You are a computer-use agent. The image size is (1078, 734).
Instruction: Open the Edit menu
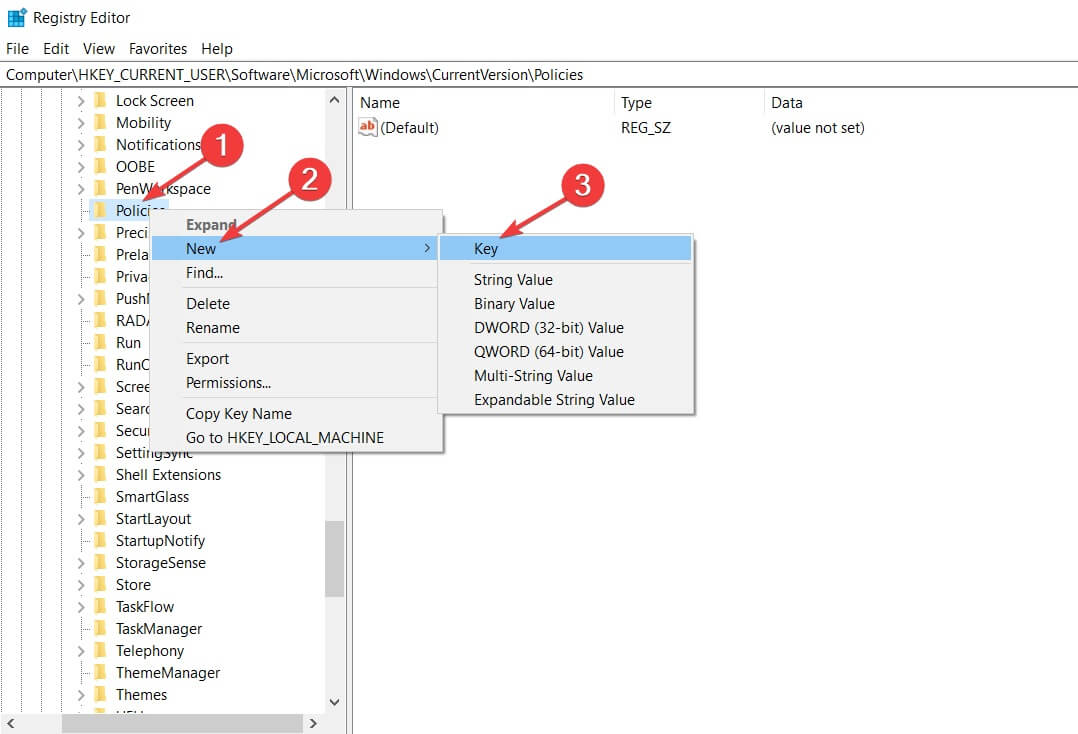coord(56,49)
